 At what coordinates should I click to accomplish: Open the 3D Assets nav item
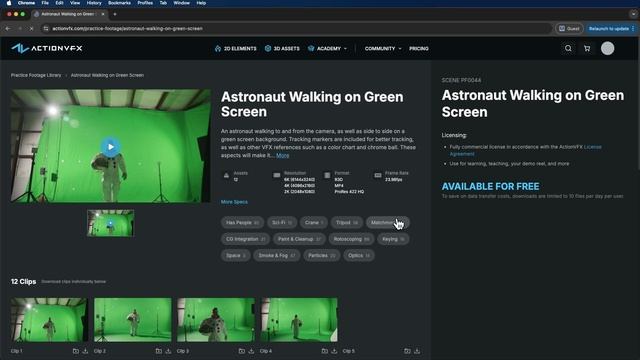282,49
